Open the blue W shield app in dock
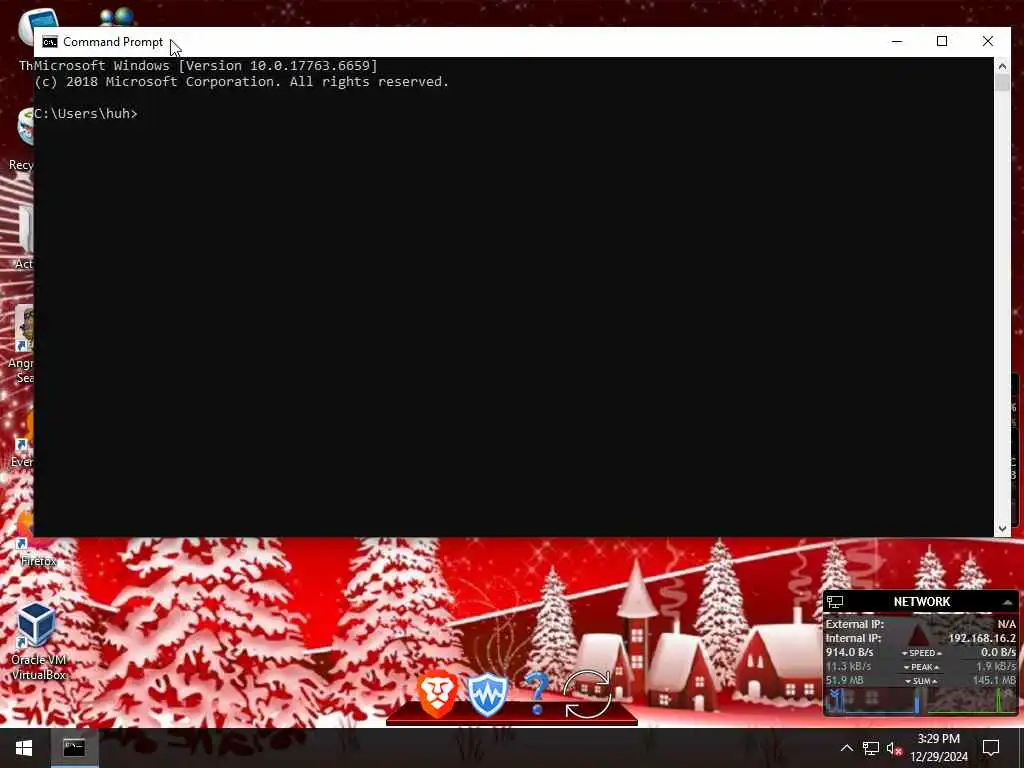Screen dimensions: 1024x768 coord(487,696)
